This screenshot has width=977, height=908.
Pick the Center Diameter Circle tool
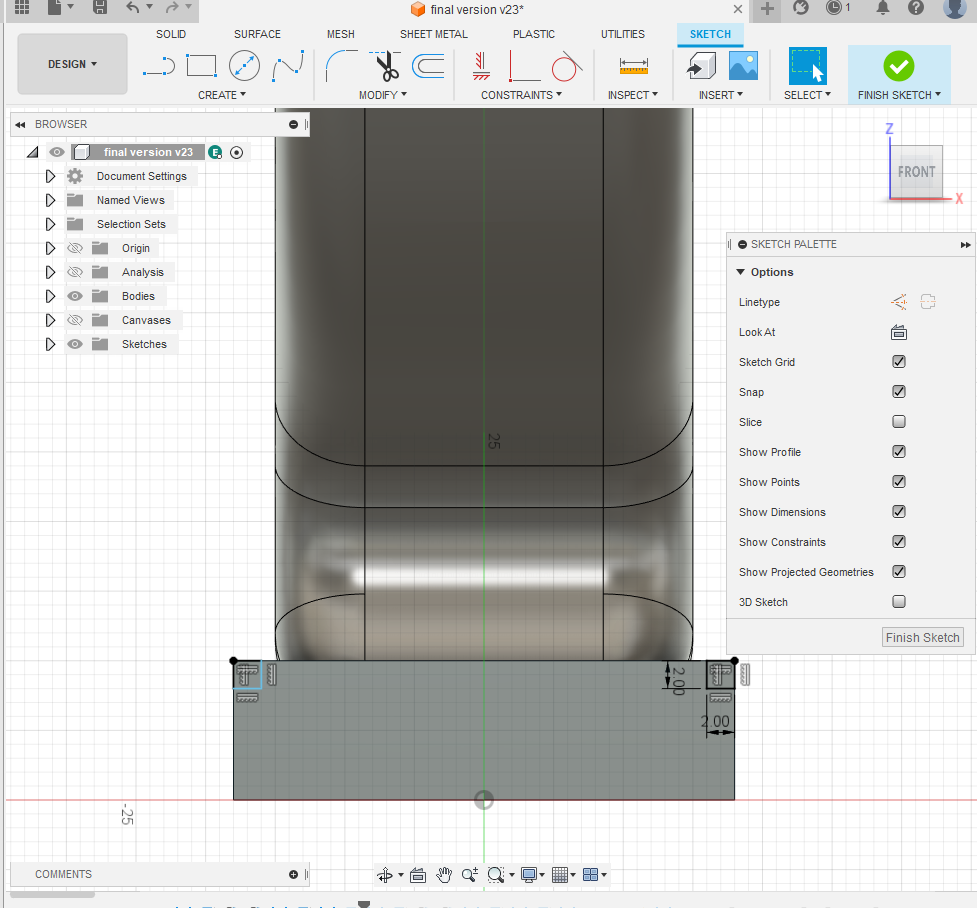click(244, 66)
